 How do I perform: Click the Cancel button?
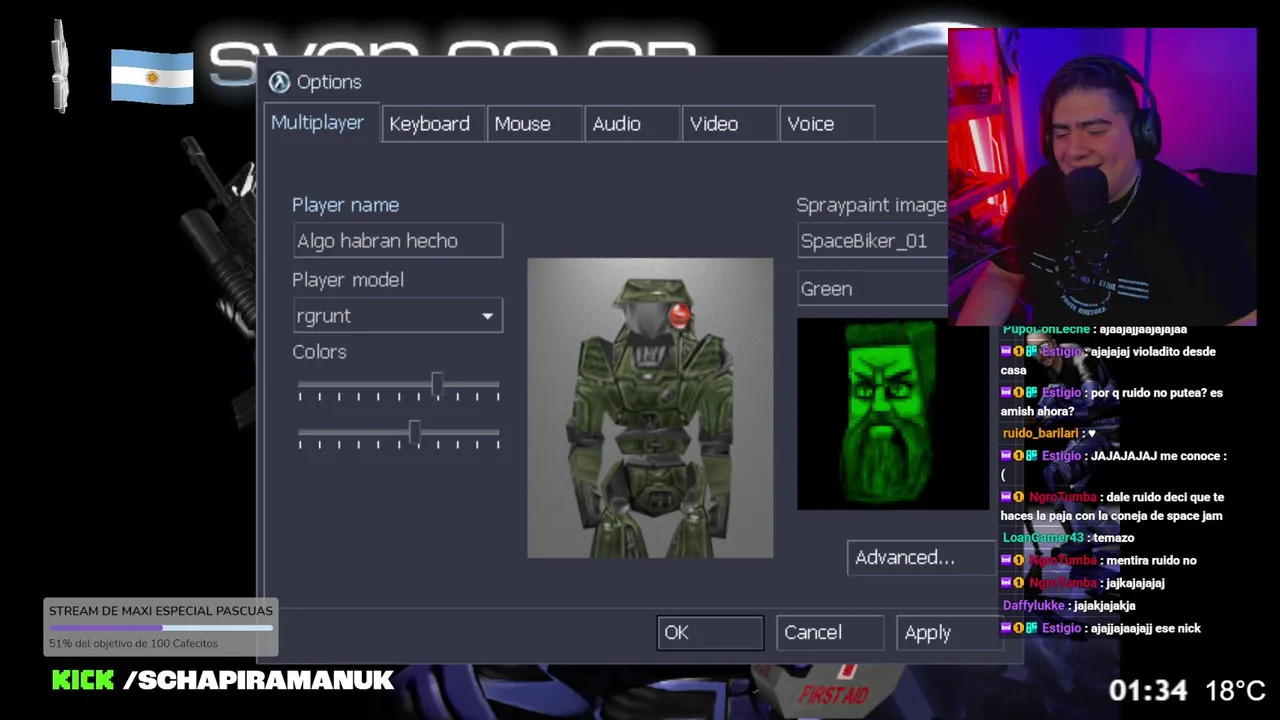[829, 633]
